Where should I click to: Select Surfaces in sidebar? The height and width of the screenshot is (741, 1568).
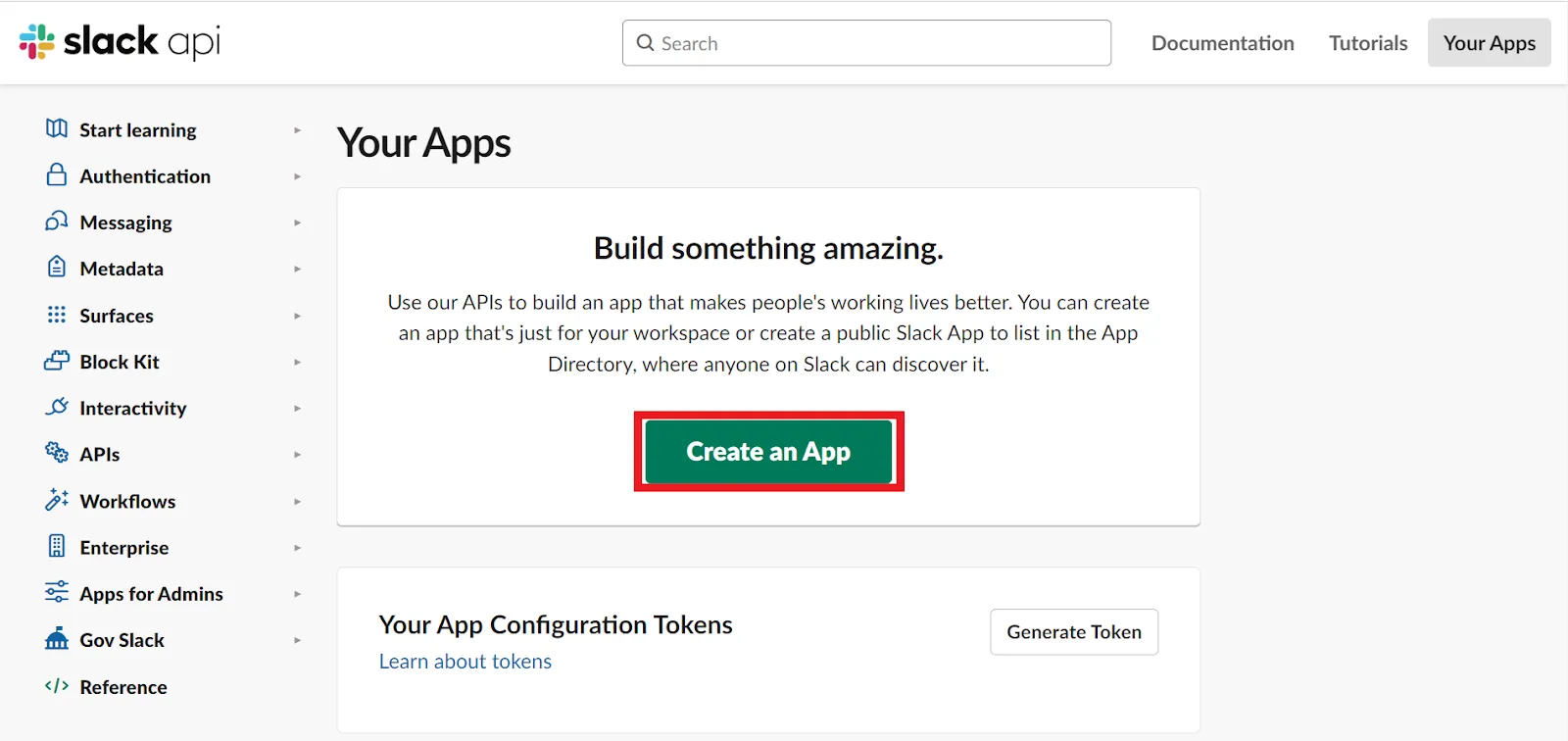click(117, 316)
